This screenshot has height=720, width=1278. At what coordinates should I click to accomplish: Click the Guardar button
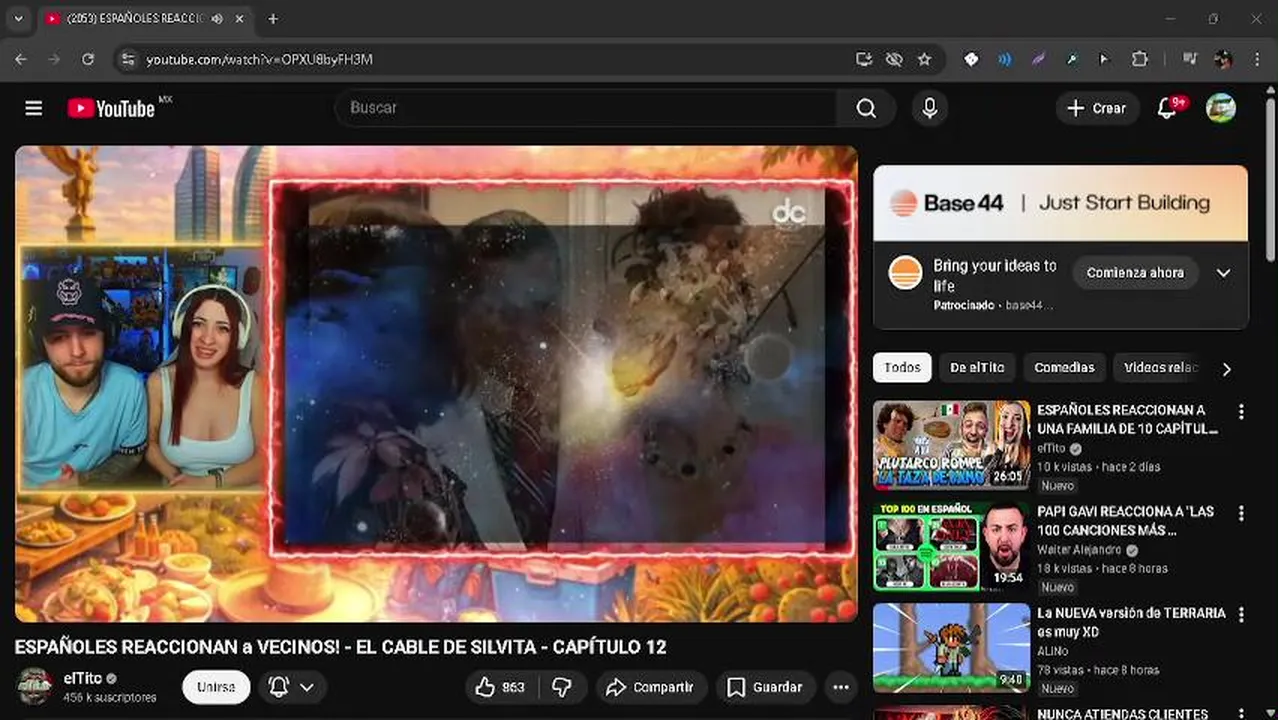click(x=765, y=687)
